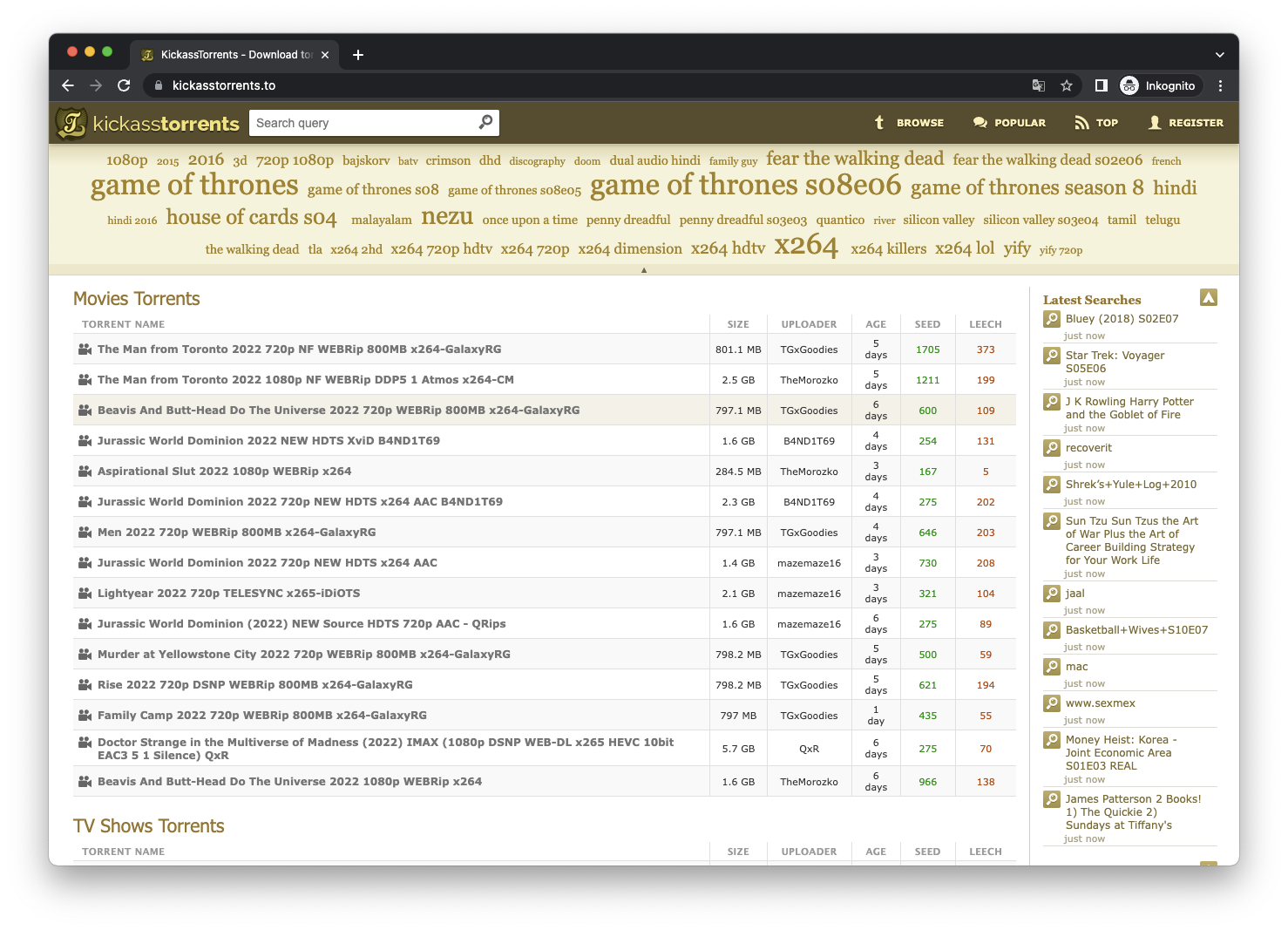Toggle the browser side panel icon
The height and width of the screenshot is (930, 1288).
point(1102,85)
